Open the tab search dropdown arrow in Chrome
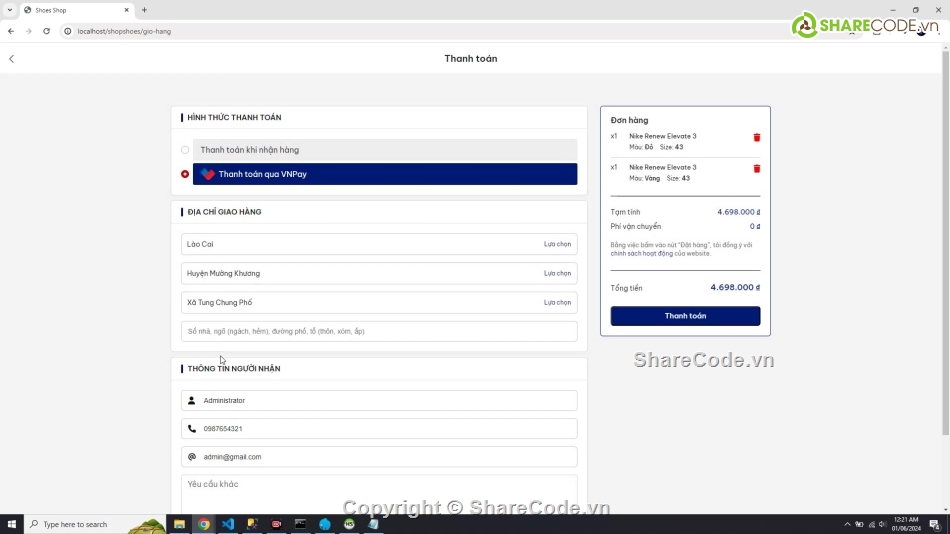 (10, 10)
